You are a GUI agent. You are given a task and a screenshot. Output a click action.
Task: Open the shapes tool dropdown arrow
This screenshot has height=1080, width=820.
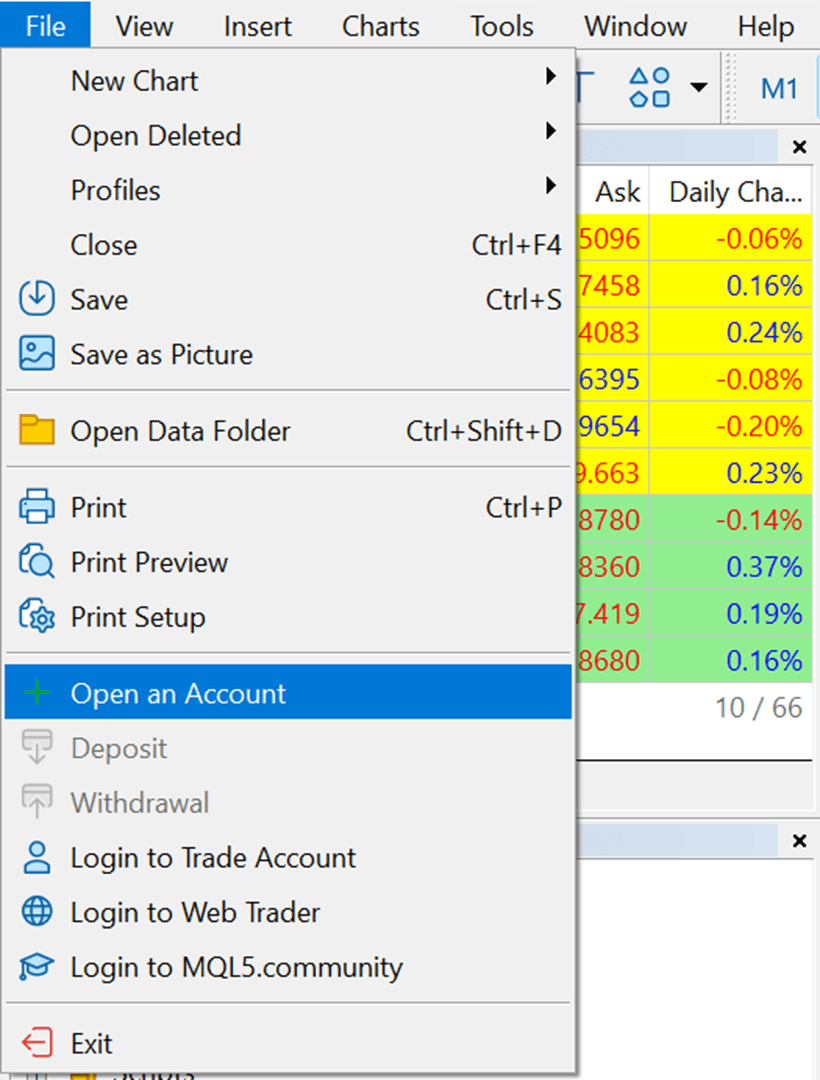699,88
